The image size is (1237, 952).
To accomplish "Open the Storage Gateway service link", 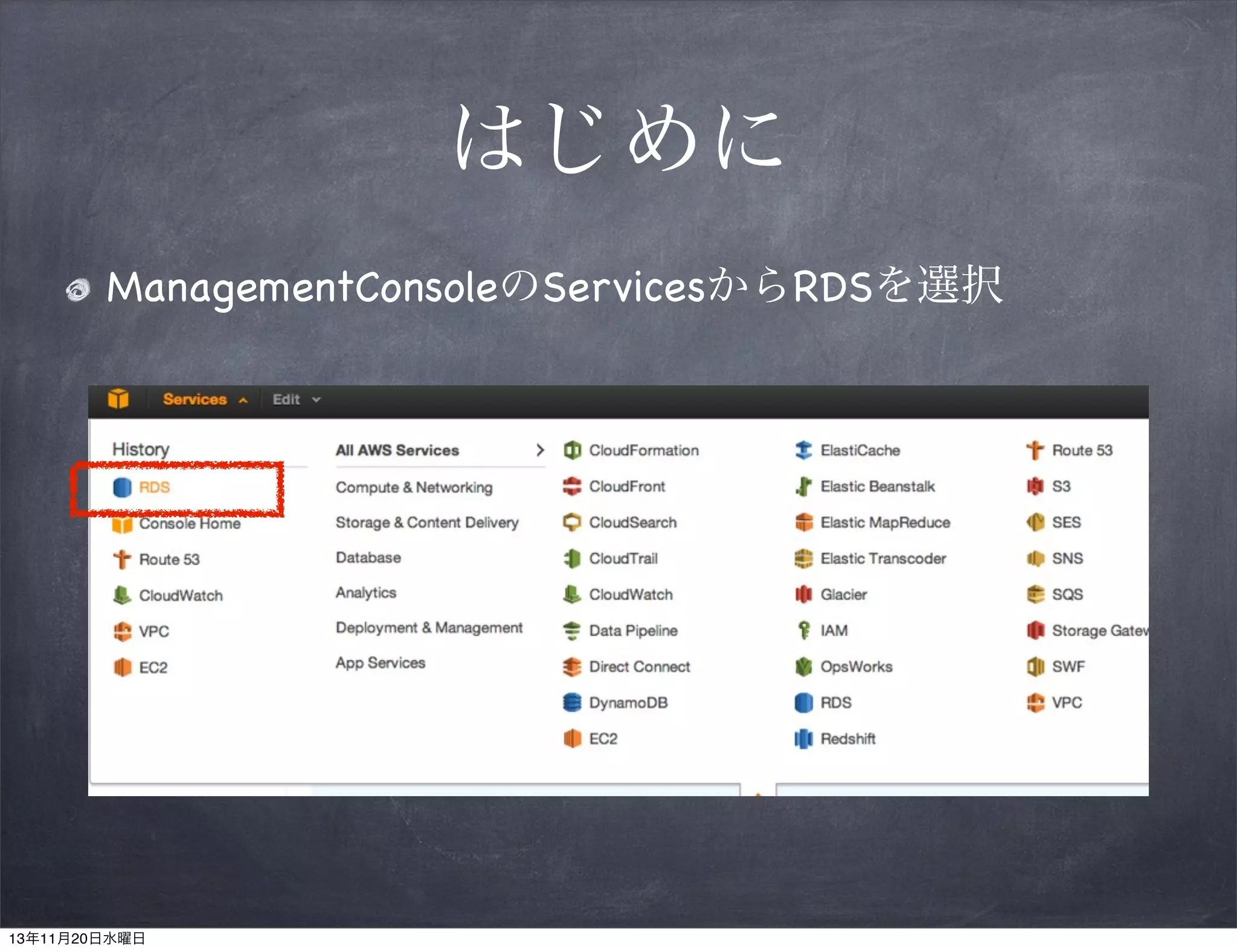I will [1100, 631].
